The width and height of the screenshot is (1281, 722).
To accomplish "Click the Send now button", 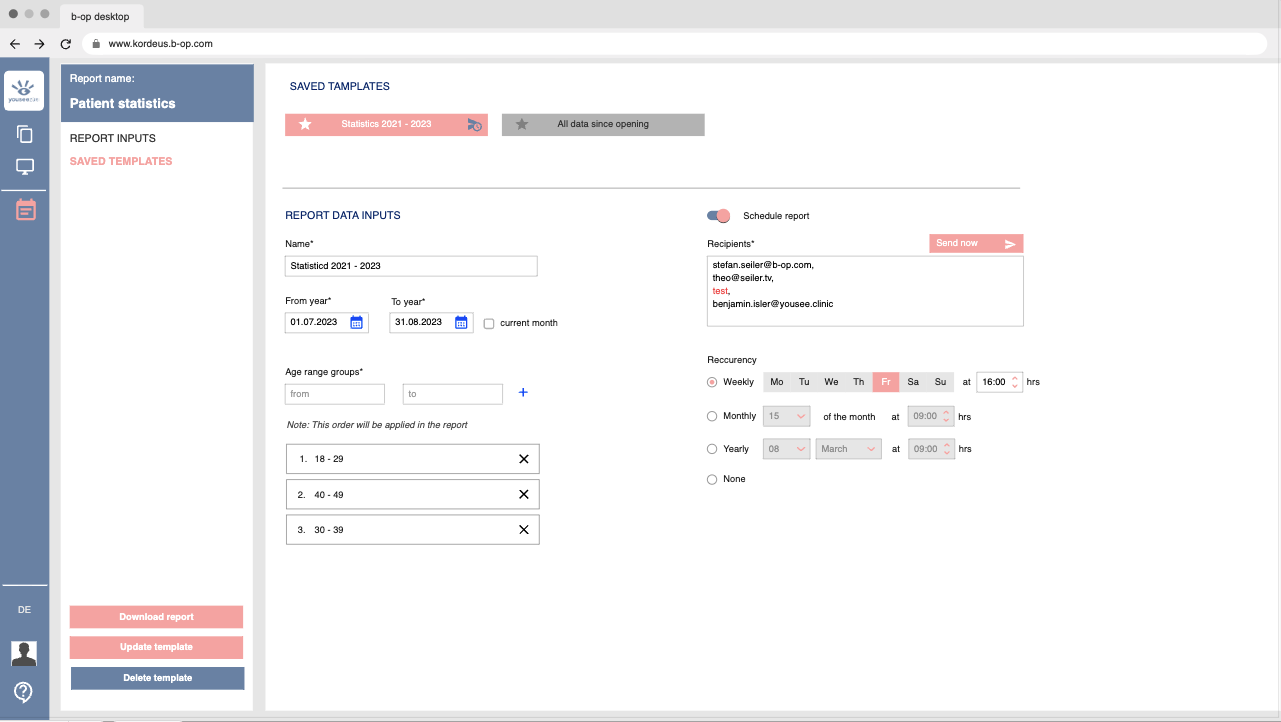I will (x=976, y=243).
